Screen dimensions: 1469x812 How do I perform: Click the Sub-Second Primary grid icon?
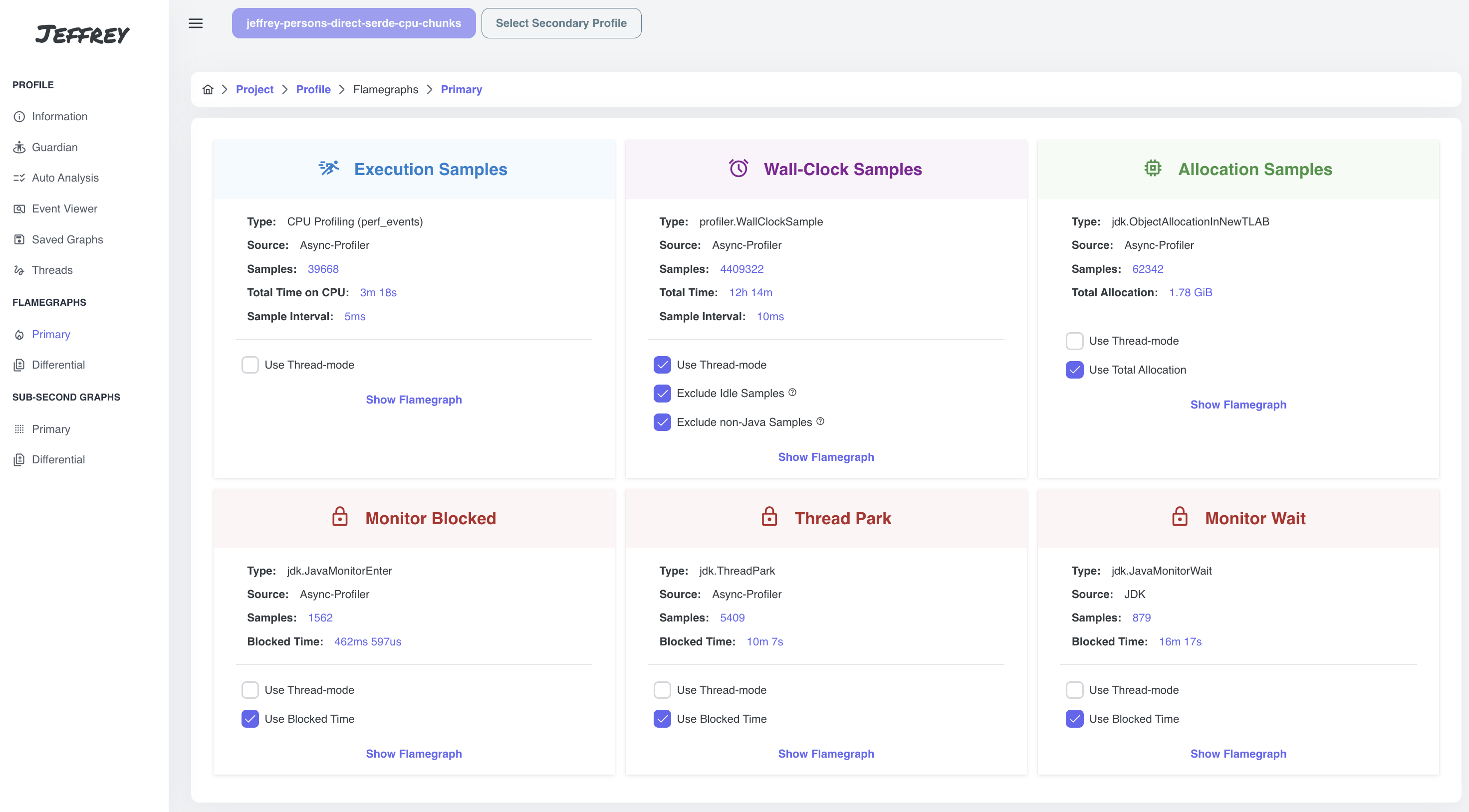click(19, 429)
